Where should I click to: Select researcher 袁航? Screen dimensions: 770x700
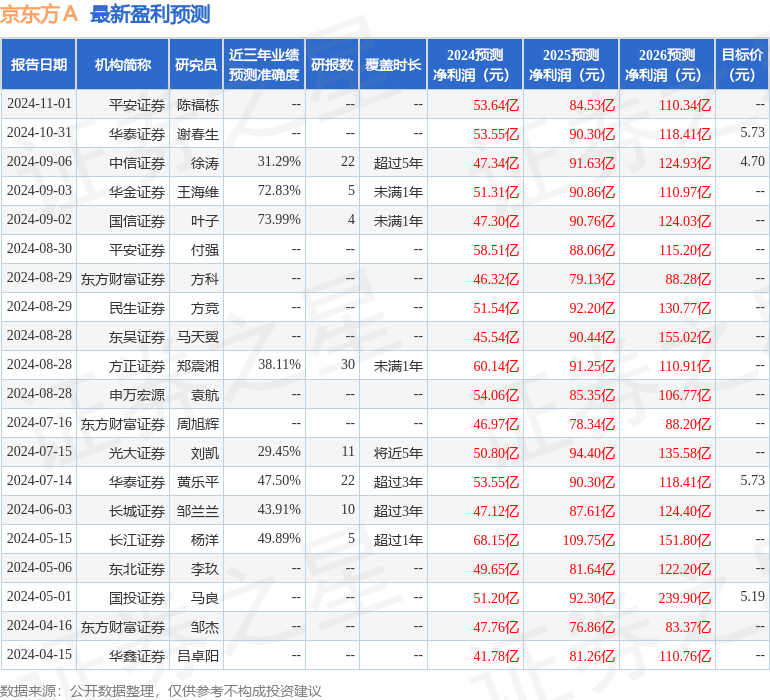point(205,395)
